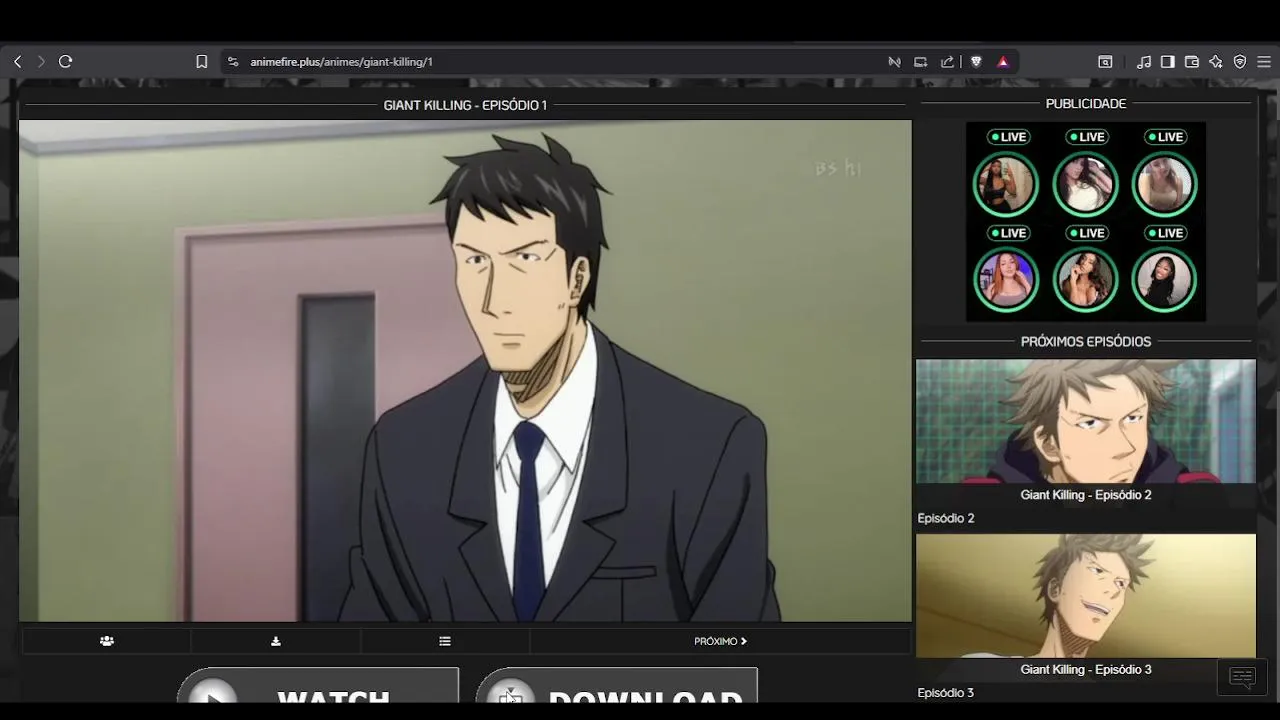
Task: Open the top-middle LIVE profile in the ad
Action: pyautogui.click(x=1085, y=184)
